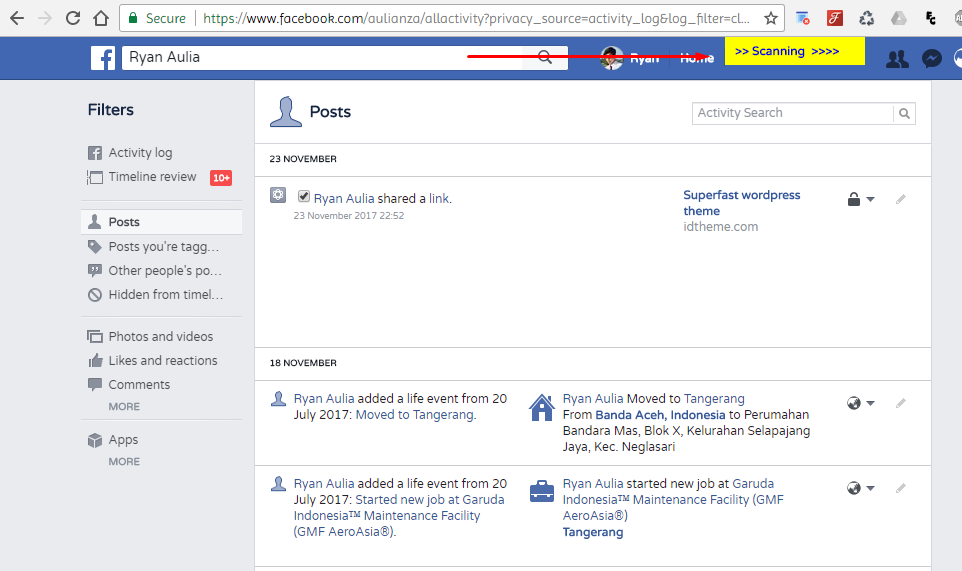Open Superfast wordpress theme link
The height and width of the screenshot is (571, 962).
click(742, 203)
